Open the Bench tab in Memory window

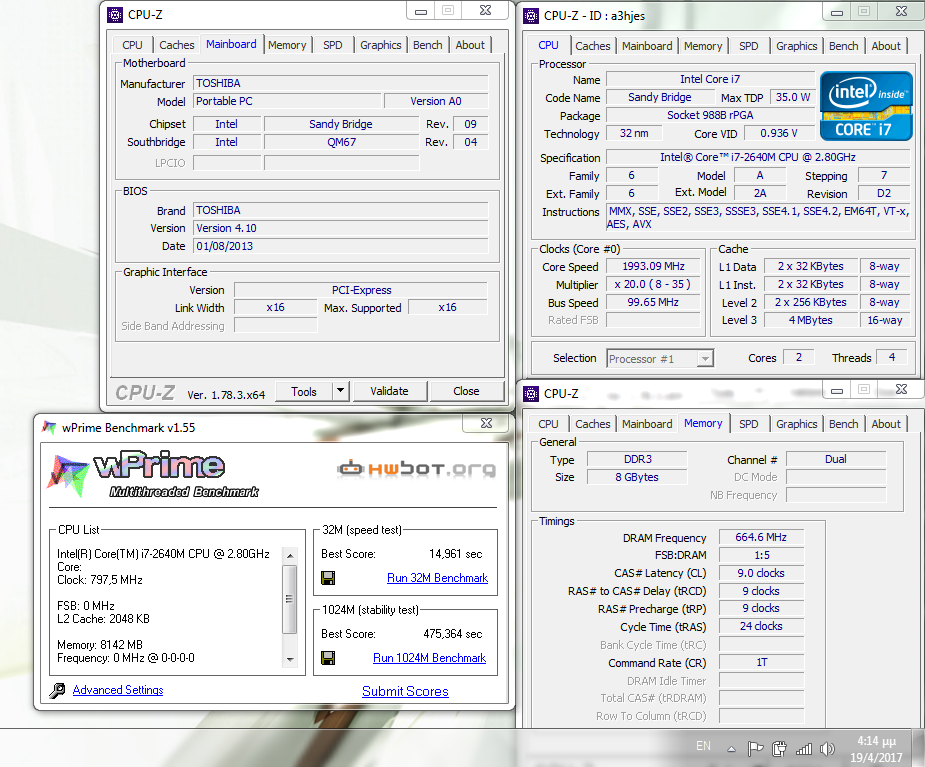coord(843,424)
